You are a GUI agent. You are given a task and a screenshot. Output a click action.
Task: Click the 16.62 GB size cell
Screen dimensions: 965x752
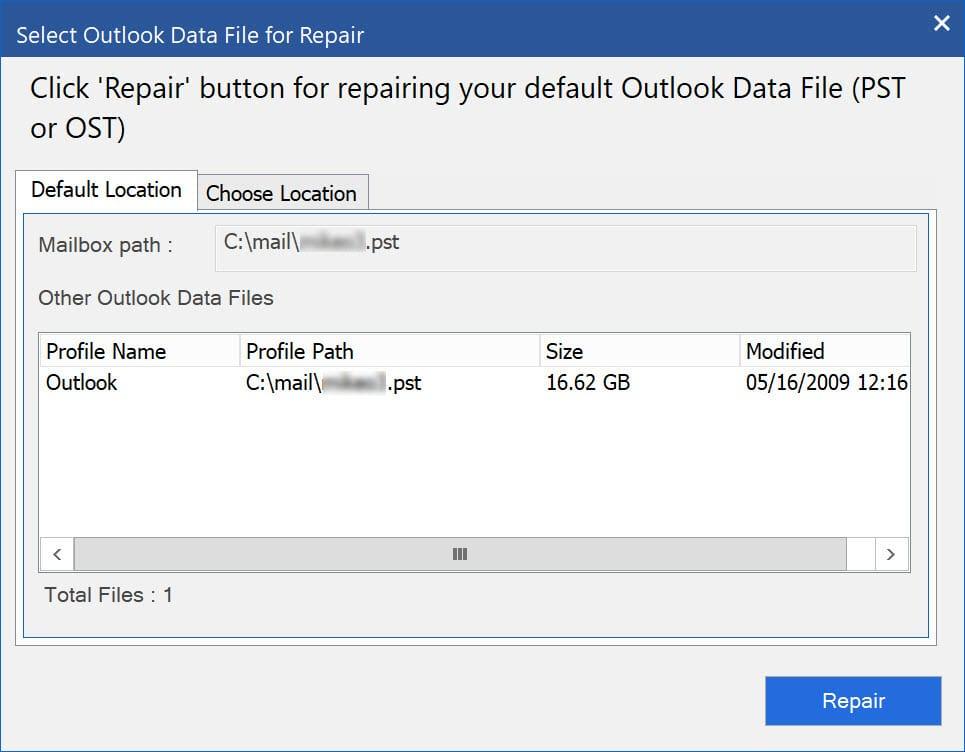pyautogui.click(x=588, y=383)
